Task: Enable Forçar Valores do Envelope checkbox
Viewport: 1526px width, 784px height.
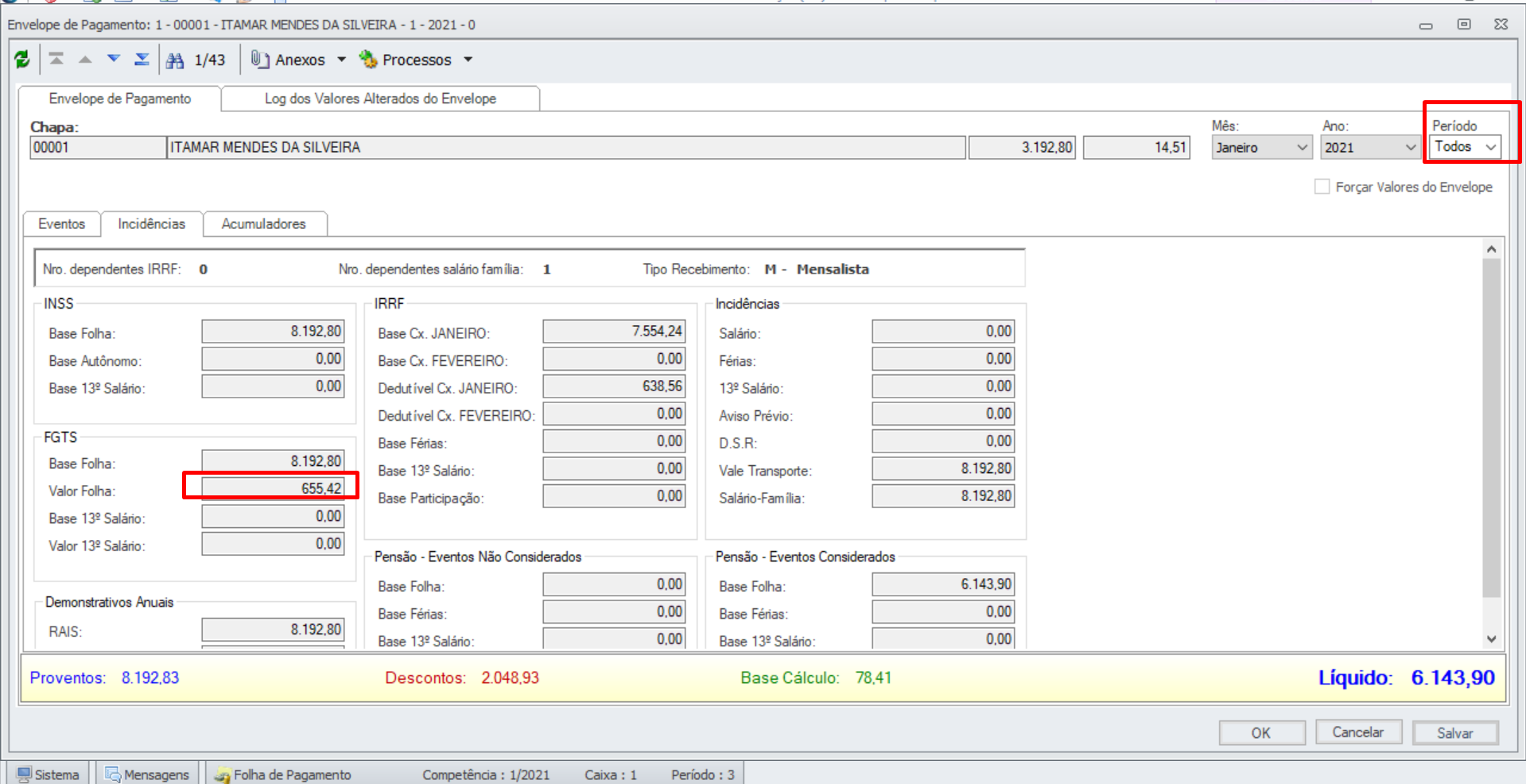Action: click(1322, 187)
